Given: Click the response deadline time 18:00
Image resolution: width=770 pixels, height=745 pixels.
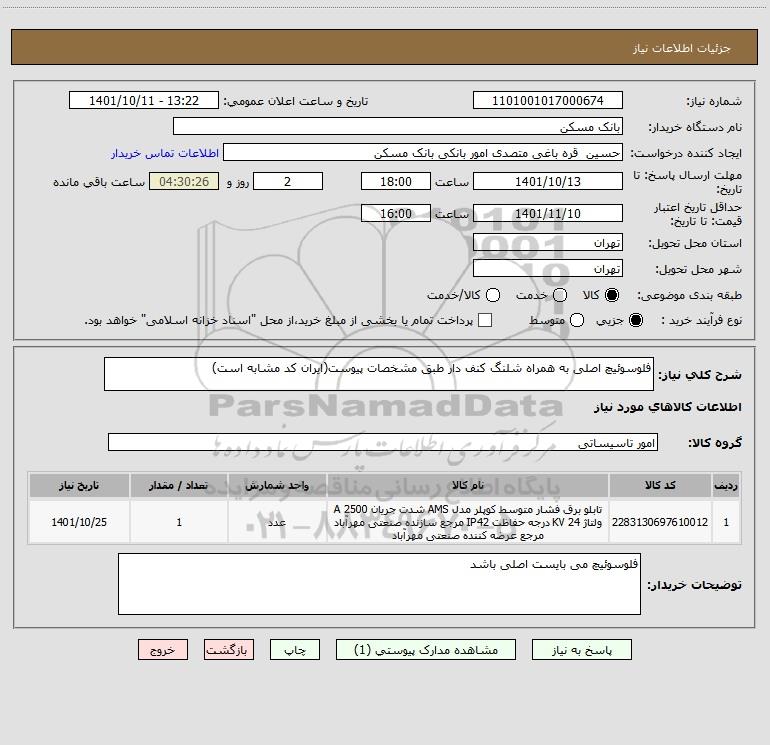Looking at the screenshot, I should [396, 181].
